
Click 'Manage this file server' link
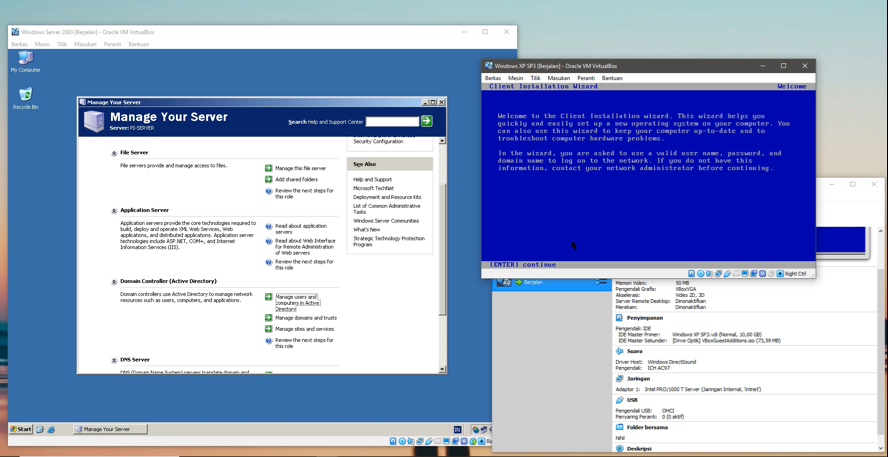[x=300, y=168]
